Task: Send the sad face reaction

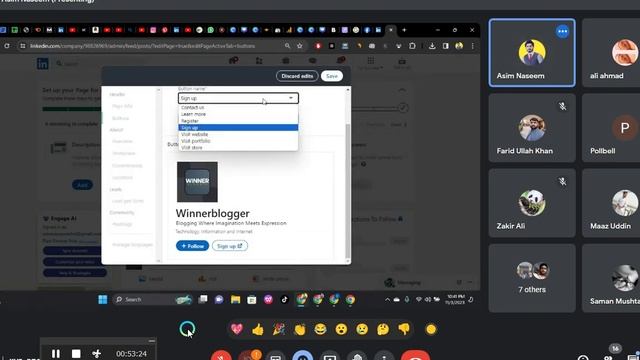Action: [362, 329]
